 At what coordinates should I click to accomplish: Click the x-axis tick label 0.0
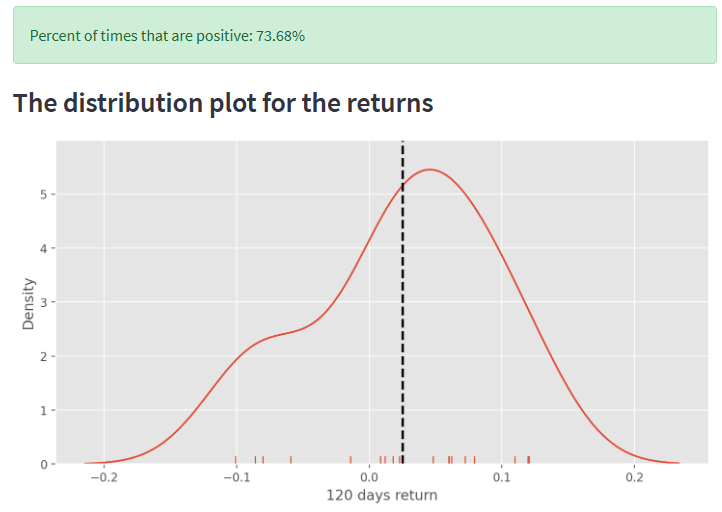pyautogui.click(x=368, y=478)
